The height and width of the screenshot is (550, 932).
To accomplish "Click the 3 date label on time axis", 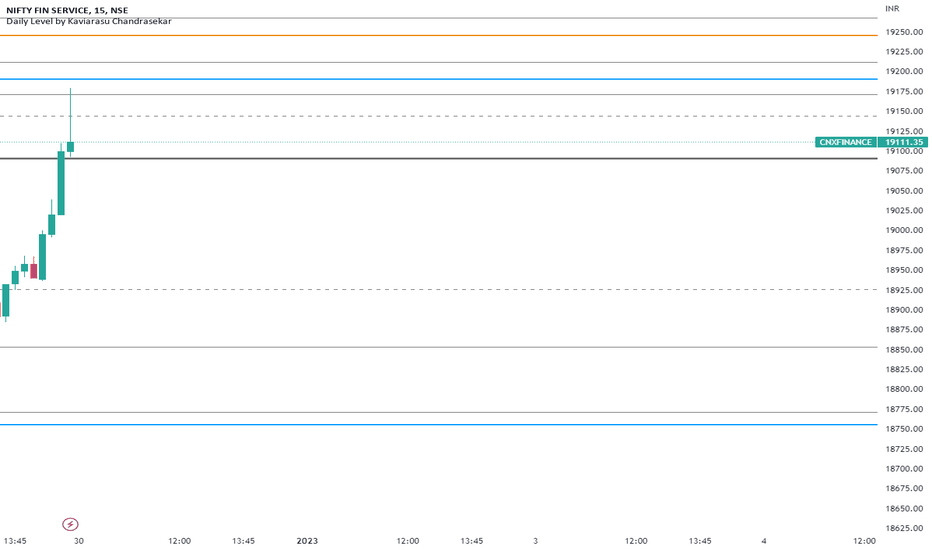I will click(x=536, y=541).
